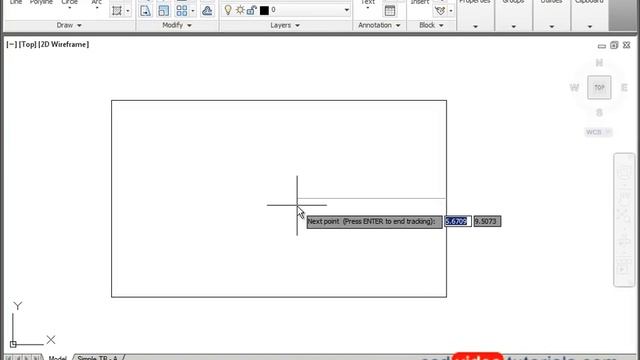Expand the Block panel

431,25
